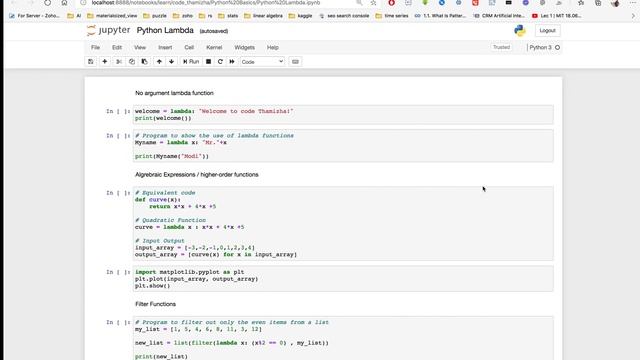Open the Widgets menu
The height and width of the screenshot is (360, 640).
(244, 47)
